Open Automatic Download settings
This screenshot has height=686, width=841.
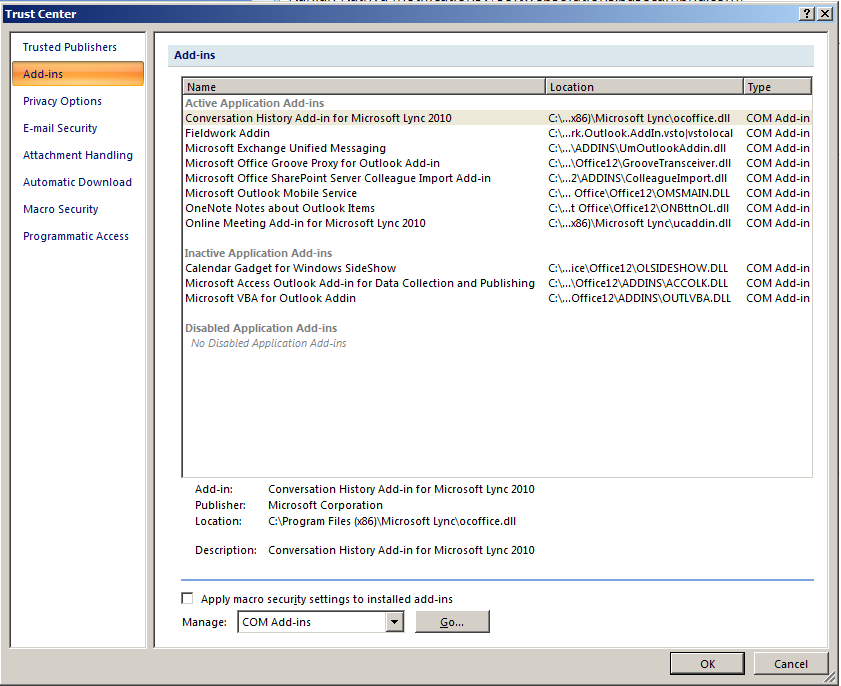click(77, 182)
